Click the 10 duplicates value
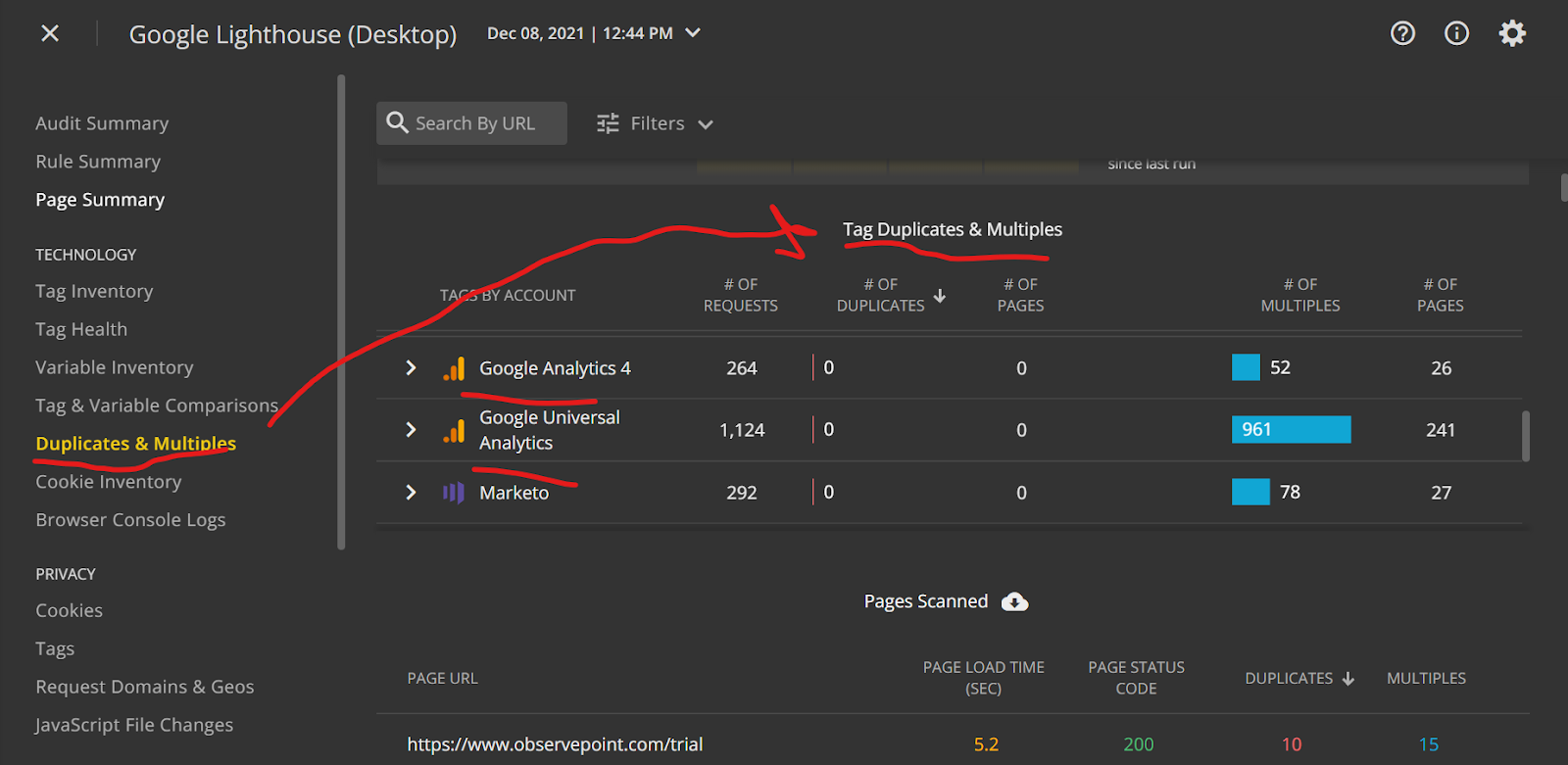 [1292, 744]
